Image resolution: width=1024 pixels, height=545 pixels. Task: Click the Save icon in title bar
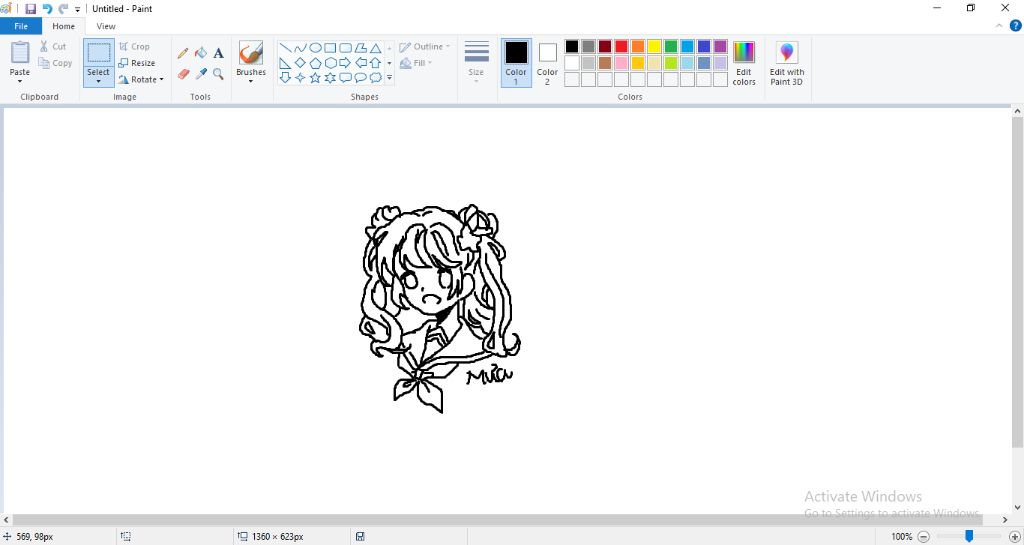click(31, 8)
